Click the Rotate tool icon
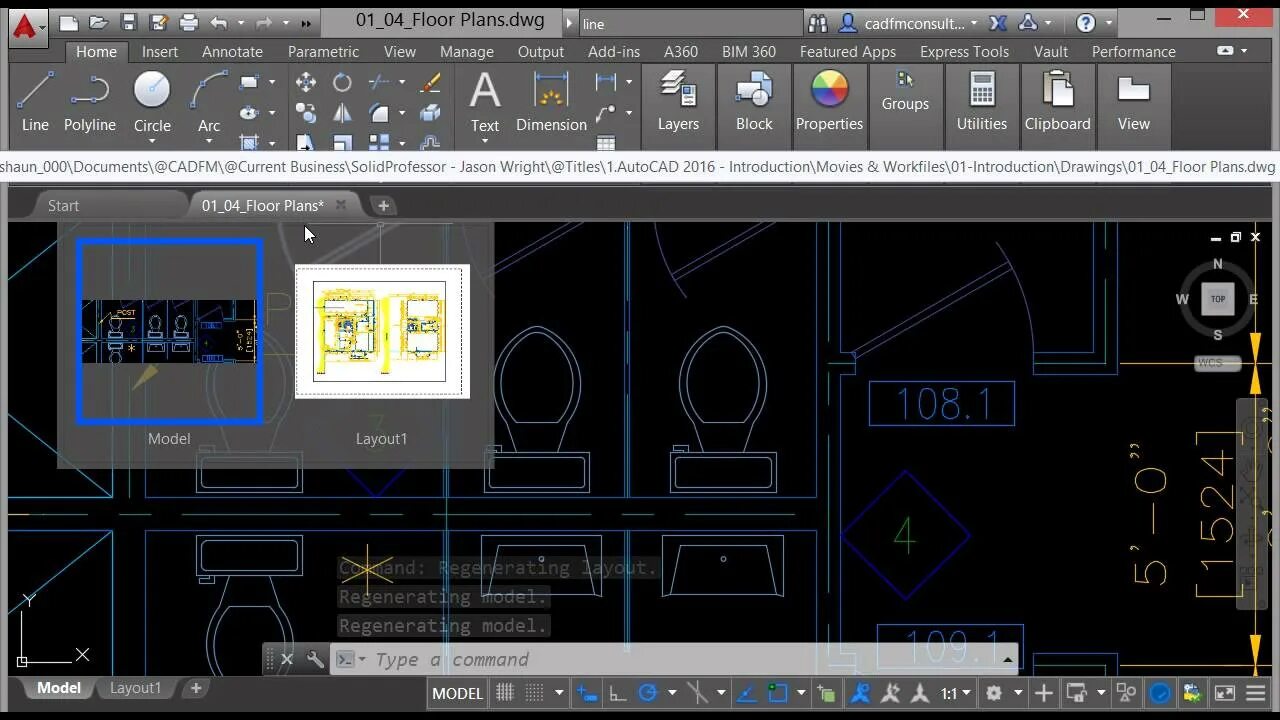1280x720 pixels. pyautogui.click(x=342, y=82)
